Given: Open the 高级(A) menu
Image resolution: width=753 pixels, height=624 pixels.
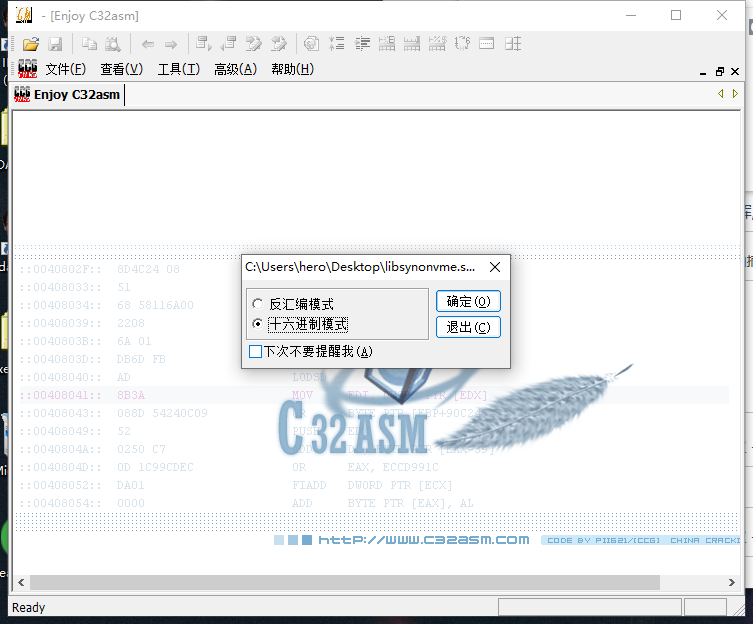Looking at the screenshot, I should [235, 69].
